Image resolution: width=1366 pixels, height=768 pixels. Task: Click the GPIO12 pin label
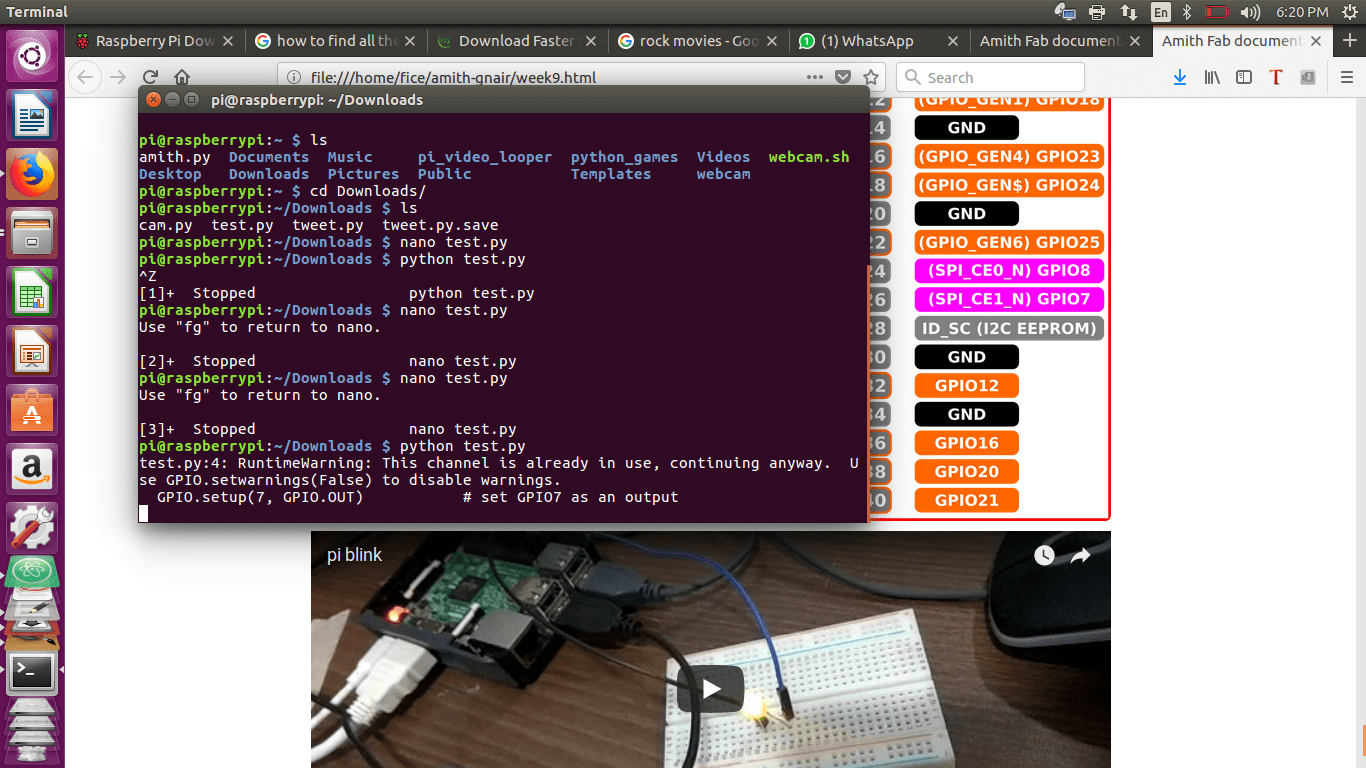966,385
